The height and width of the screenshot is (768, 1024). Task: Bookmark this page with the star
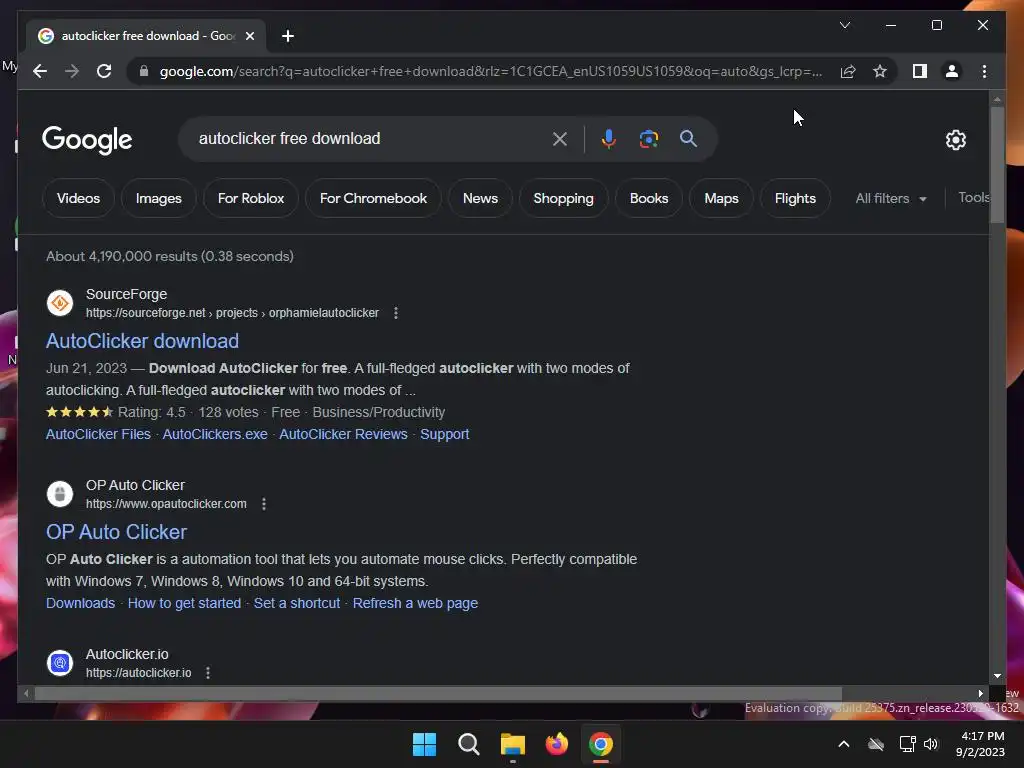pyautogui.click(x=880, y=71)
